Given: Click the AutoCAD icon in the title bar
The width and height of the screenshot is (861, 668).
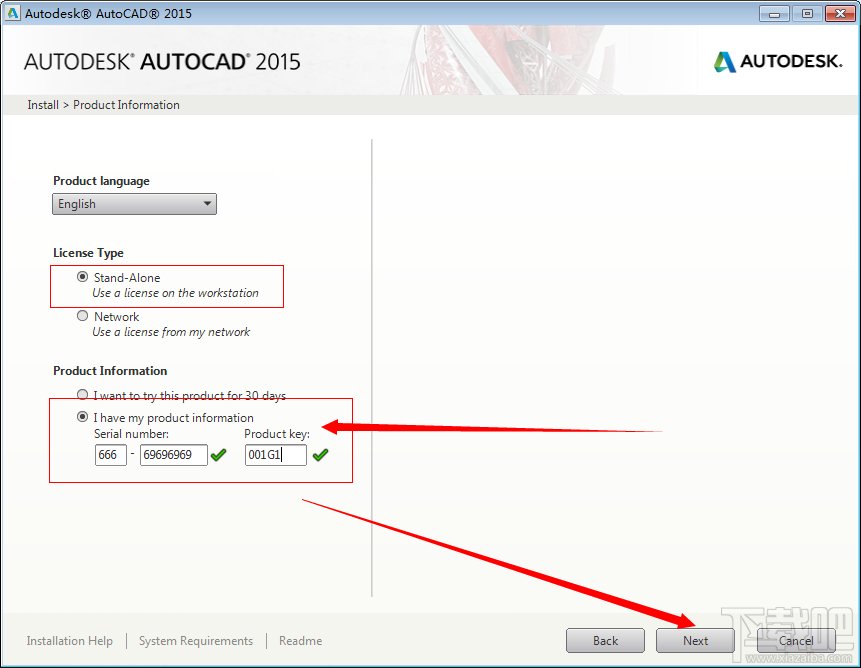Looking at the screenshot, I should 14,13.
